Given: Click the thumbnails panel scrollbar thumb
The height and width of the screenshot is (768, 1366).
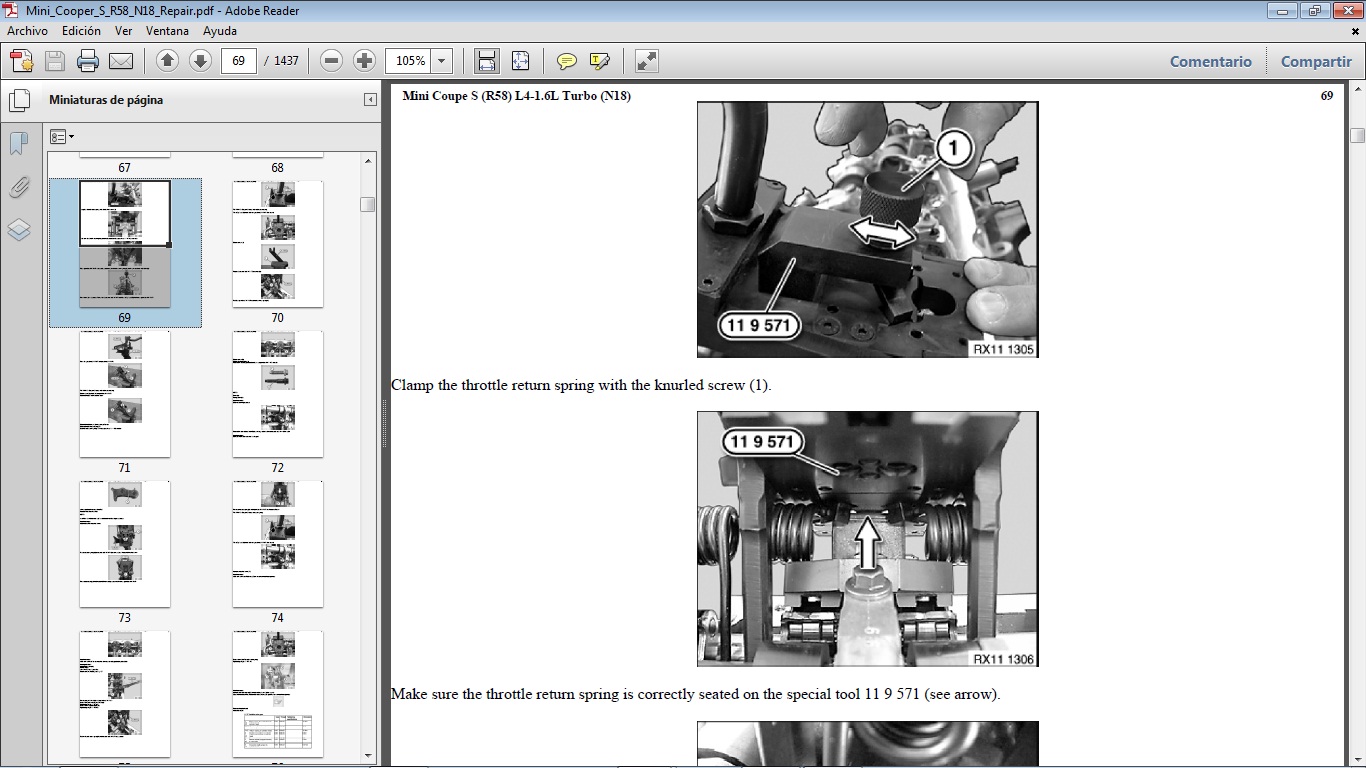Looking at the screenshot, I should coord(368,204).
